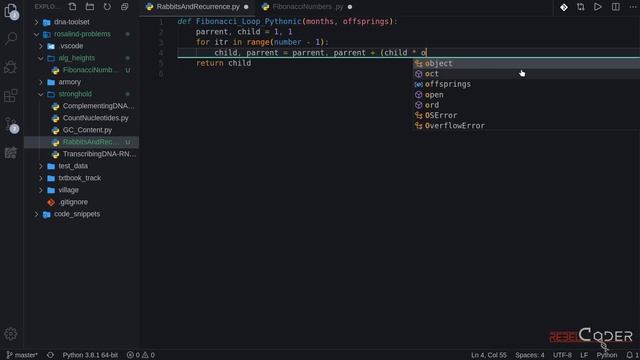Viewport: 640px width, 360px height.
Task: Open the Extensions view
Action: pos(11,96)
